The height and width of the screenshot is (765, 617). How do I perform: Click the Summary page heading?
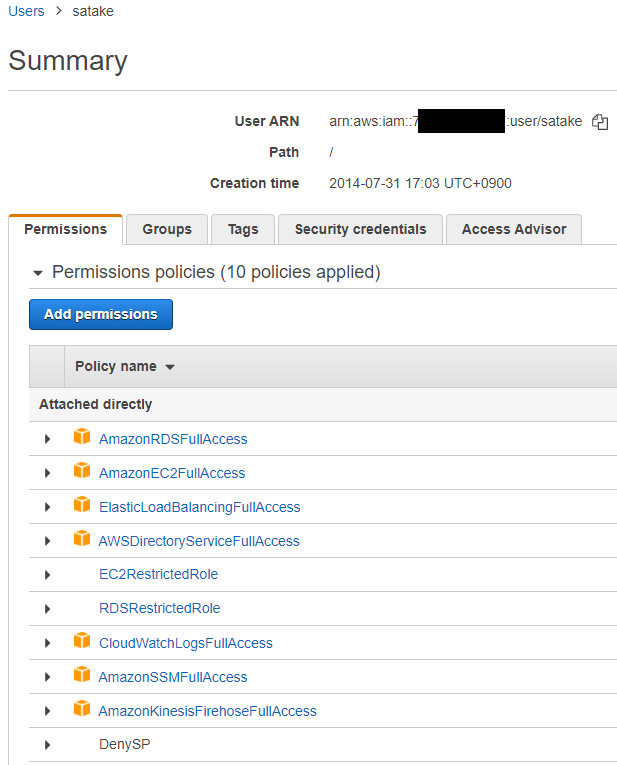68,61
